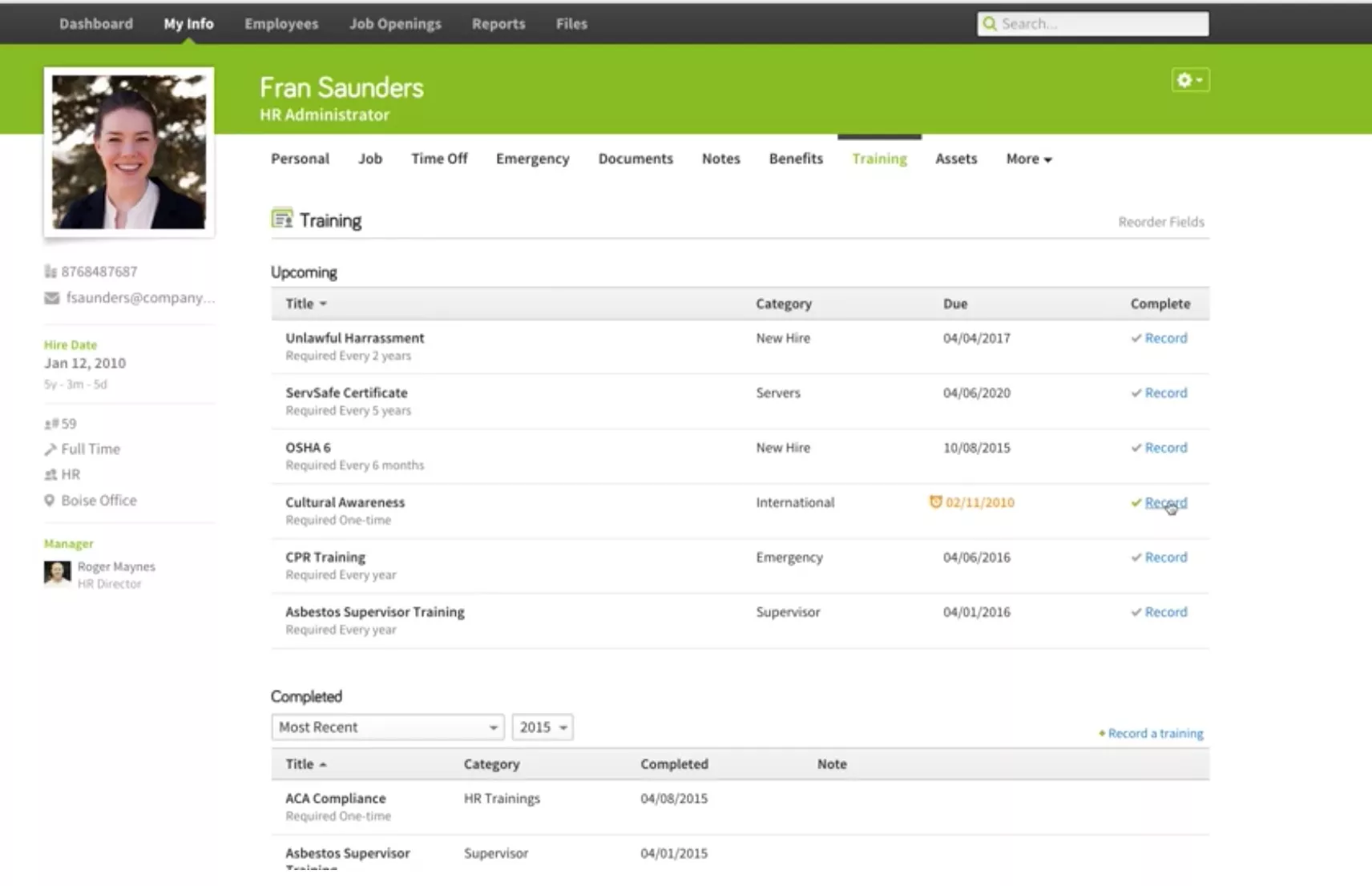
Task: Open the settings gear menu
Action: point(1190,80)
